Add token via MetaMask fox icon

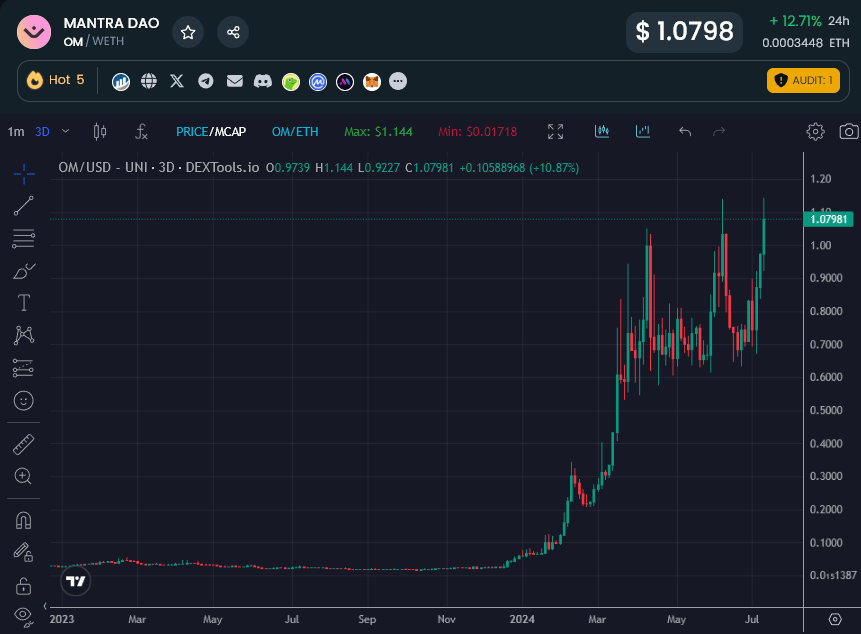tap(372, 82)
